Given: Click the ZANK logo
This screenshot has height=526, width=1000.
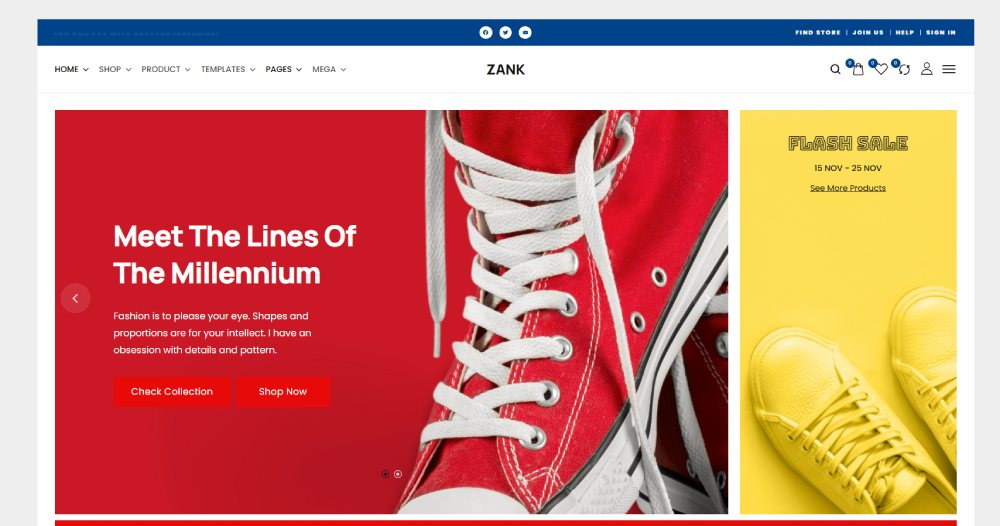Looking at the screenshot, I should click(x=506, y=69).
